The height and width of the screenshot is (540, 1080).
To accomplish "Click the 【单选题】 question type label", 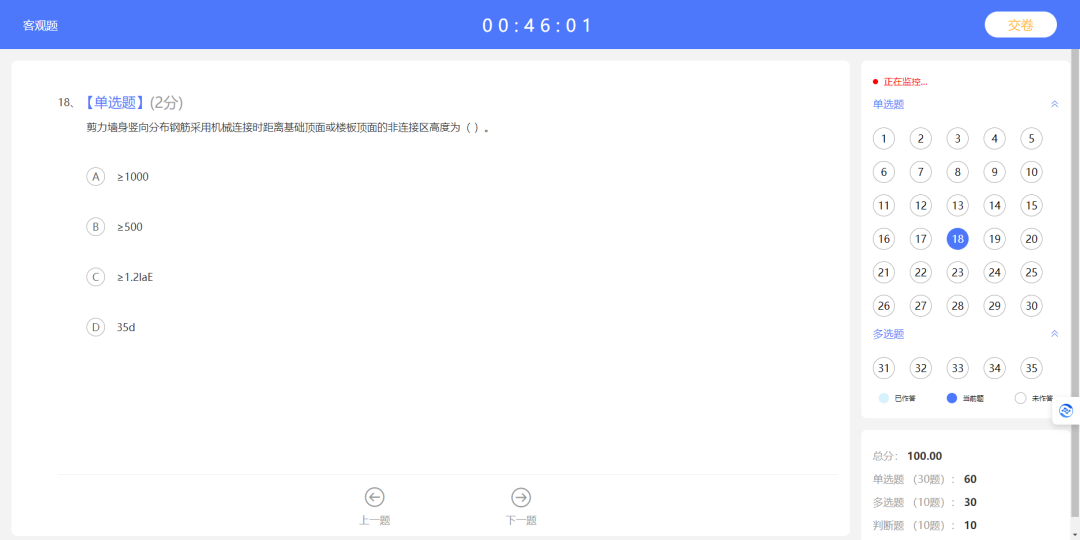I will (x=115, y=103).
